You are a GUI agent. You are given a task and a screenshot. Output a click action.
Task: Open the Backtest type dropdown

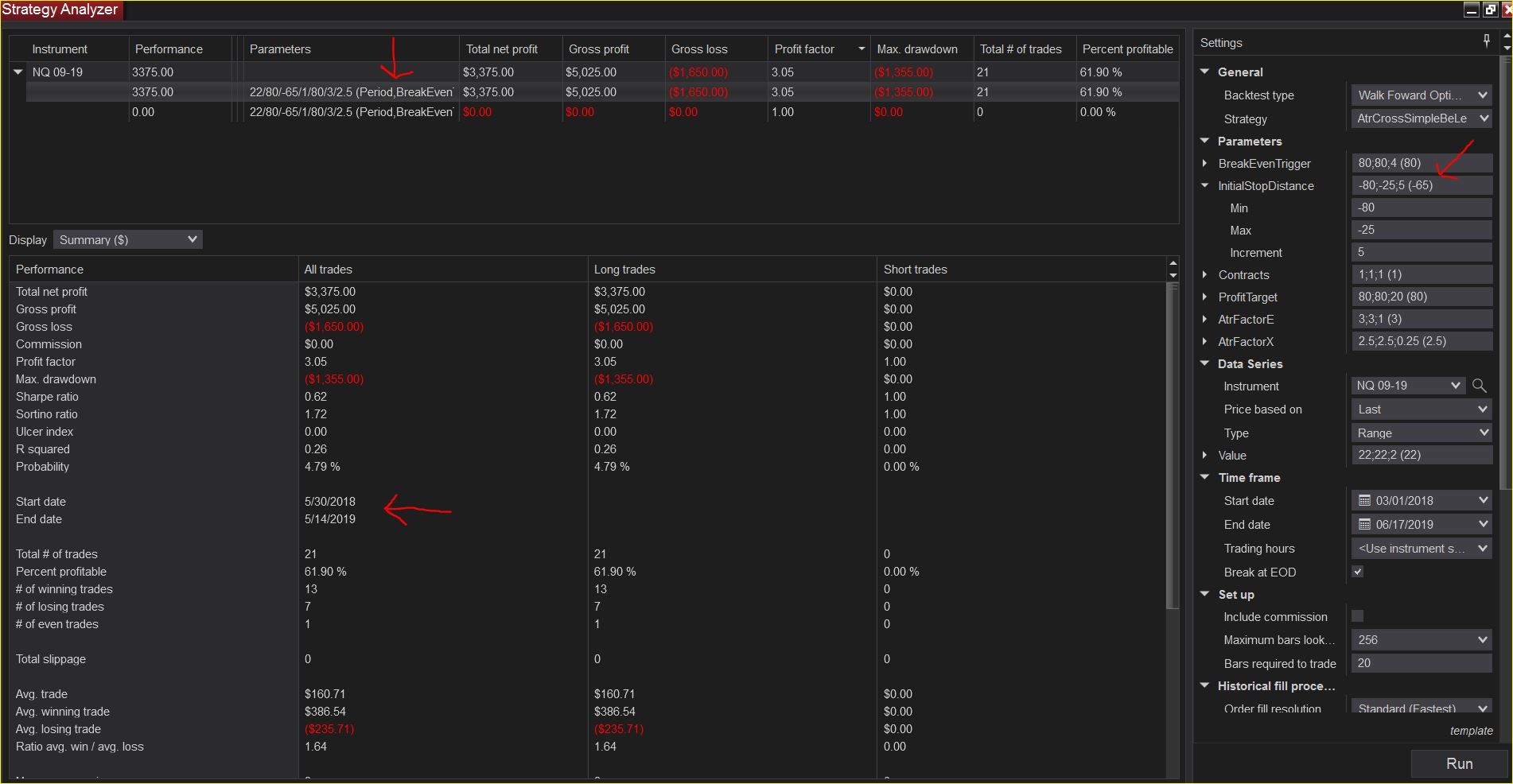pos(1422,95)
